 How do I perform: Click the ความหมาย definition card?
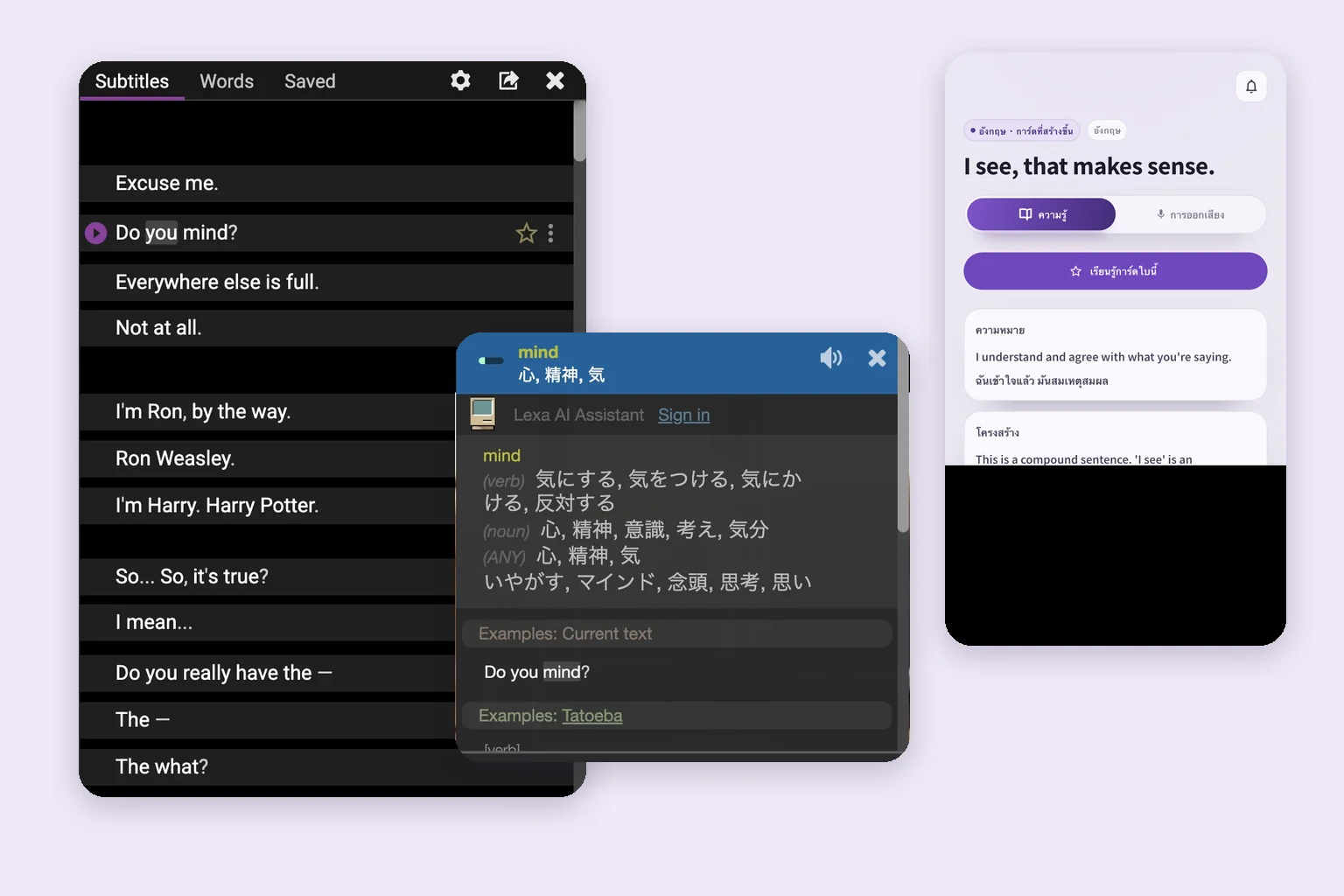pyautogui.click(x=1115, y=354)
